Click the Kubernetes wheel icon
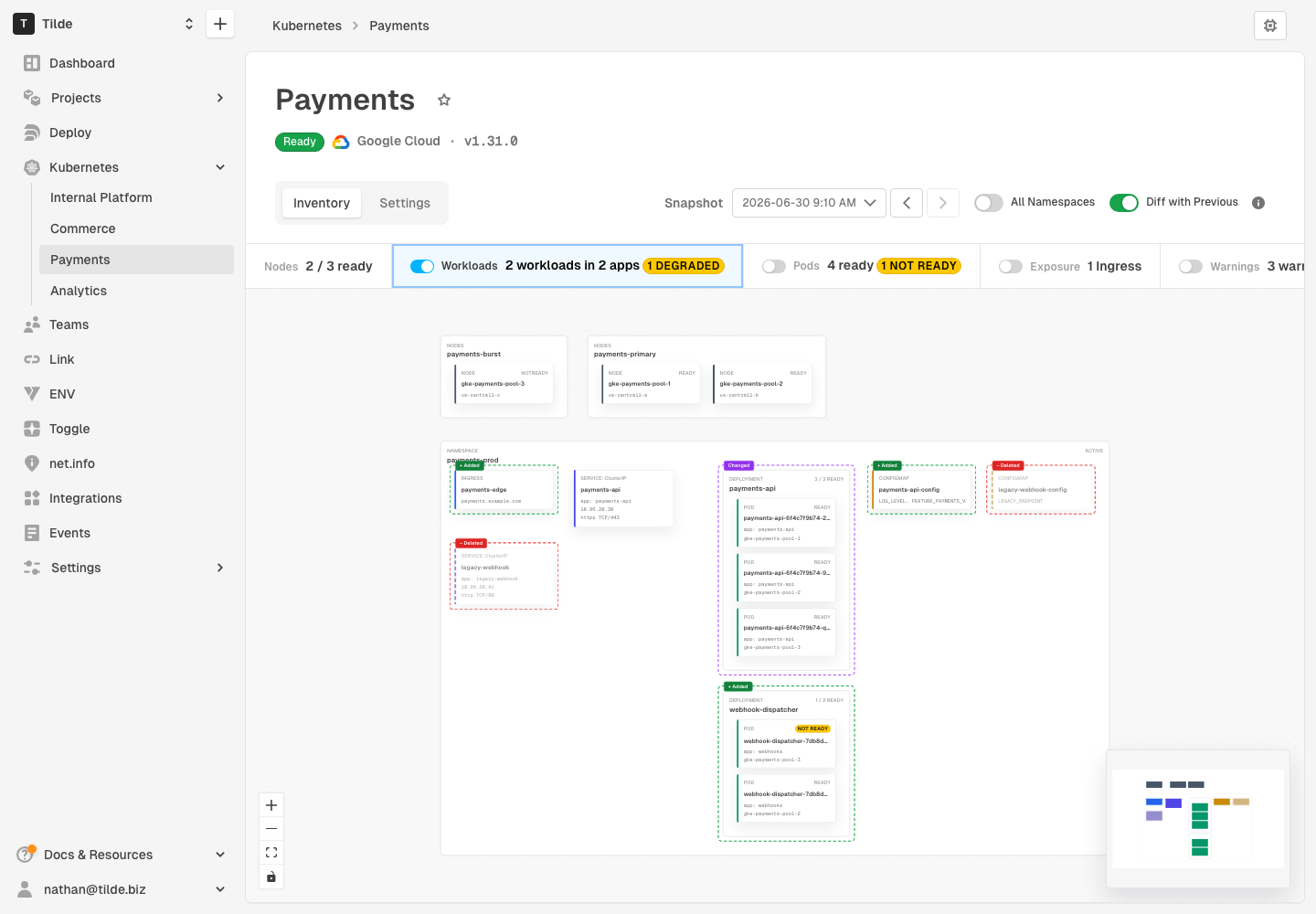 point(32,167)
